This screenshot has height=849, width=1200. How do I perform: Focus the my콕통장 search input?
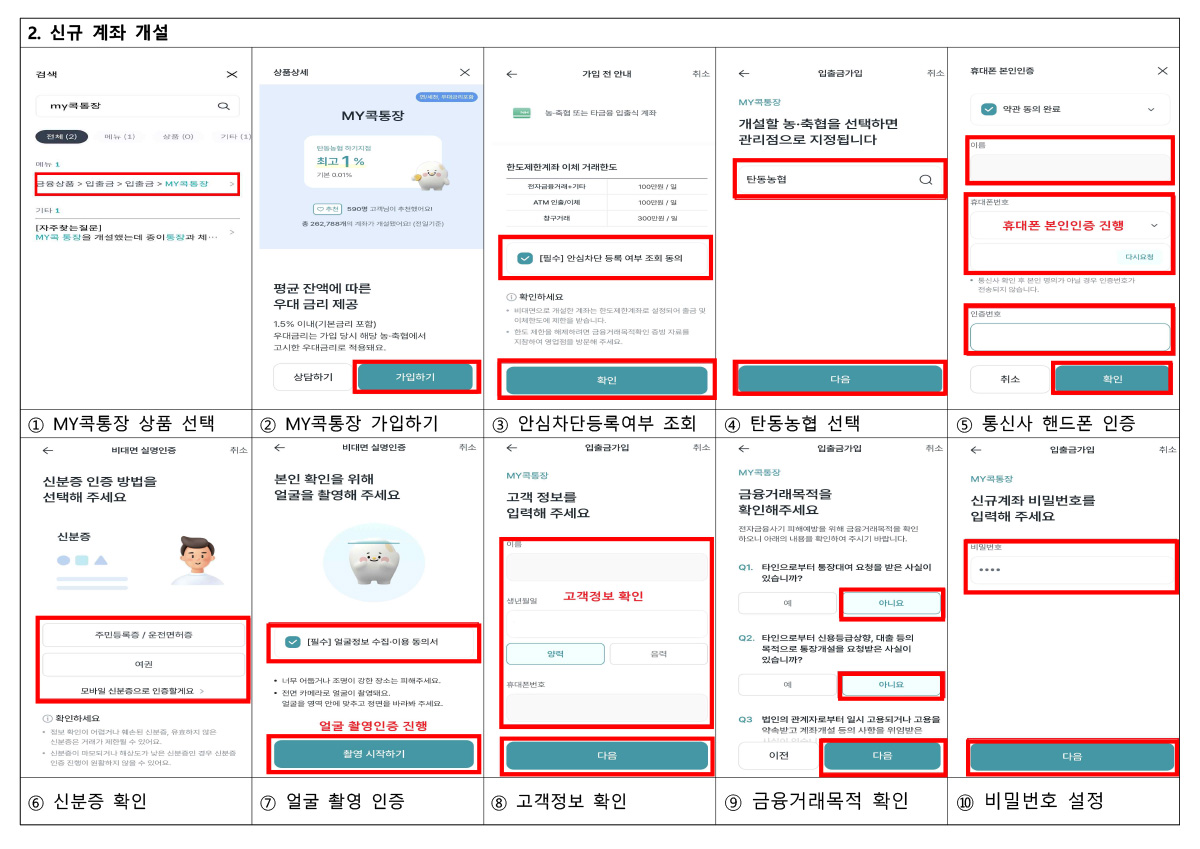pos(138,106)
